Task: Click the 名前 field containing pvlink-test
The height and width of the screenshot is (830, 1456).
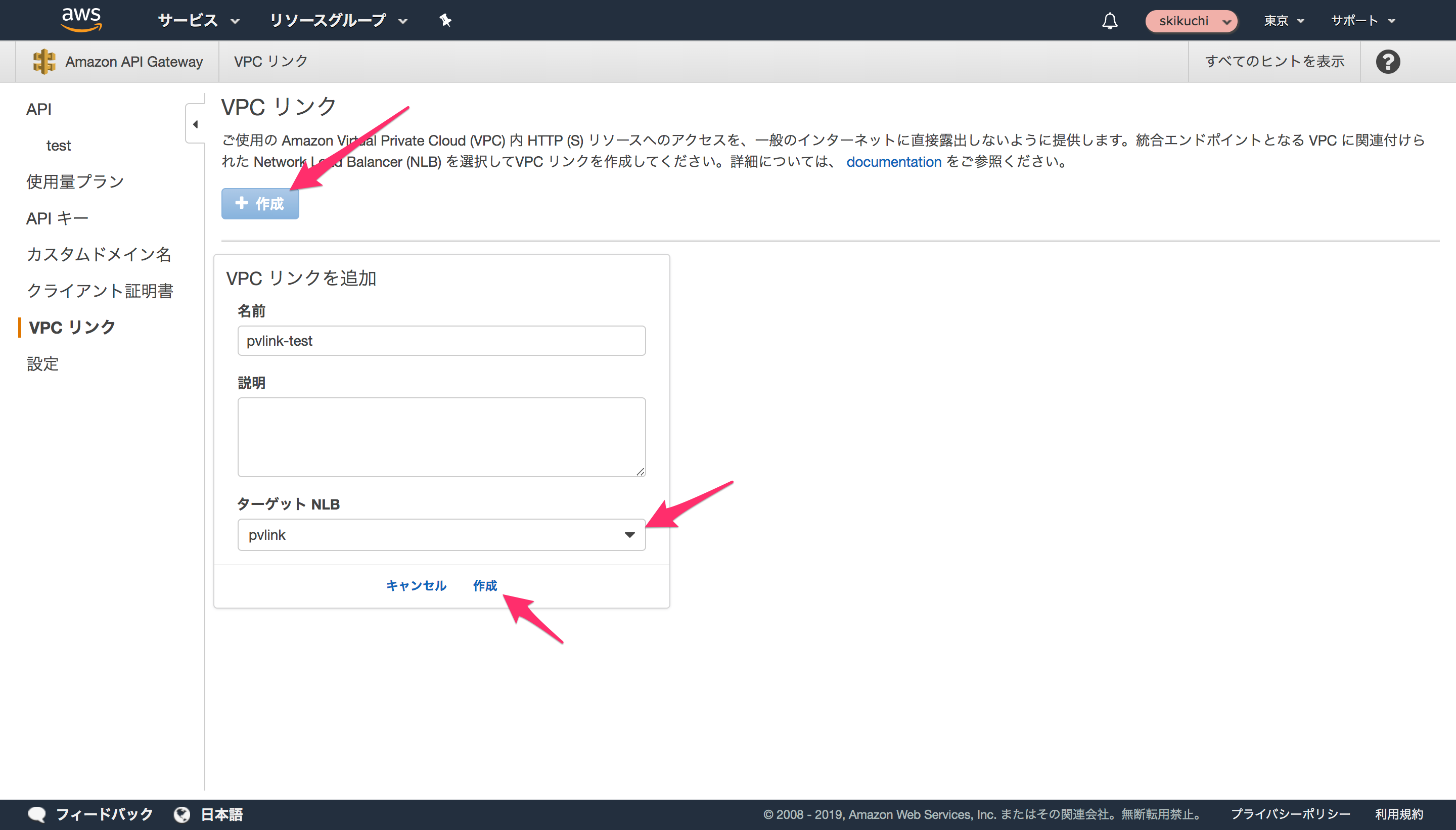Action: click(441, 340)
